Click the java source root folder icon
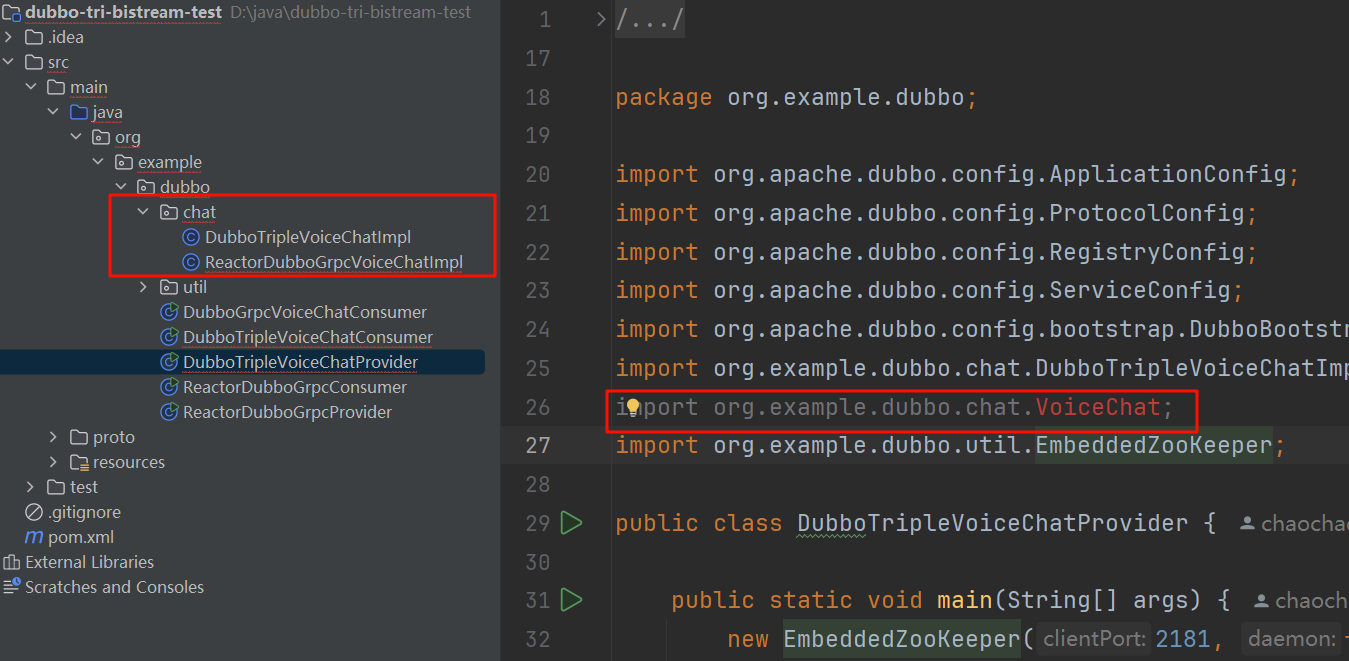This screenshot has height=661, width=1349. pos(79,113)
